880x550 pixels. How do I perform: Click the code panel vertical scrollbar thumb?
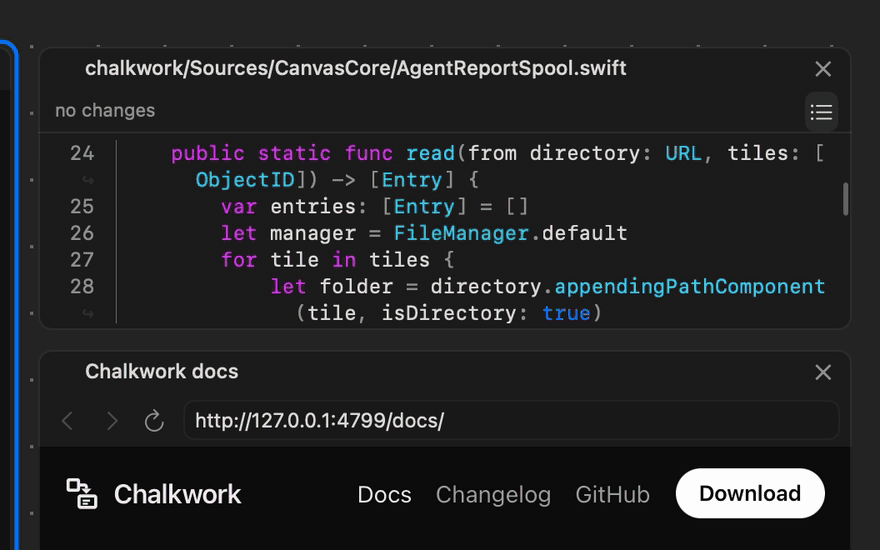click(x=845, y=199)
